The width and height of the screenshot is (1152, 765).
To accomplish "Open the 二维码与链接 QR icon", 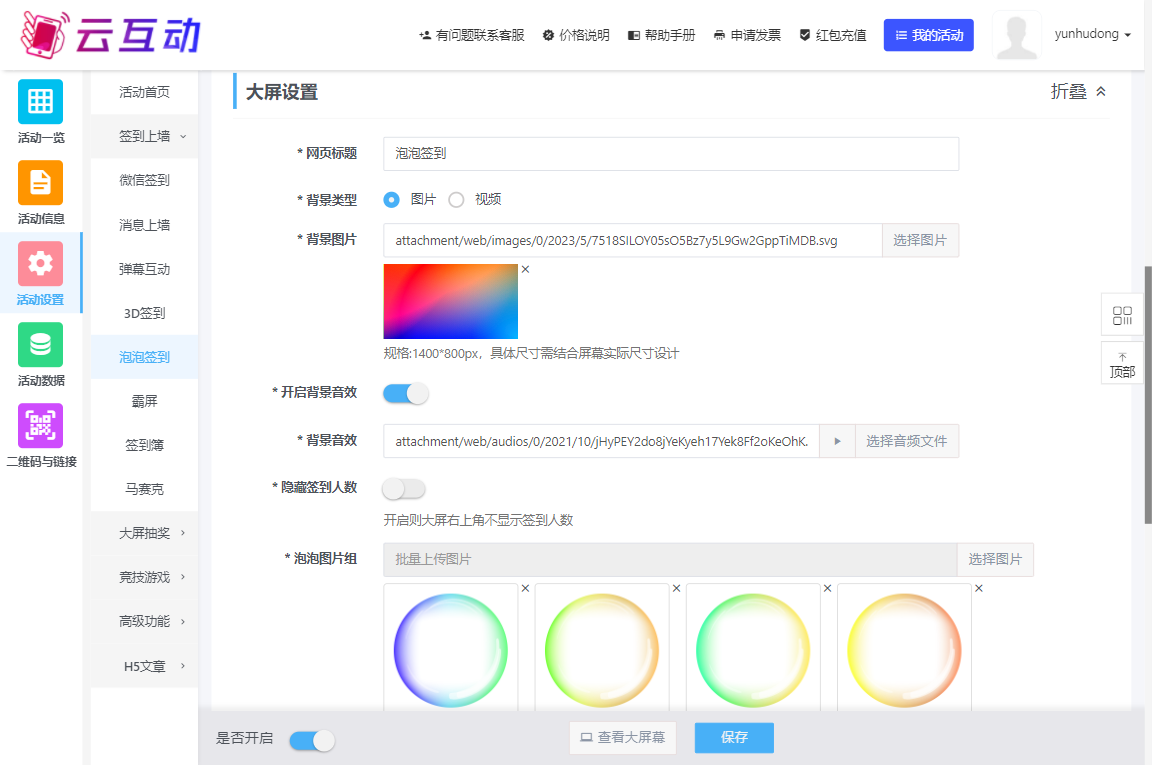I will [40, 425].
